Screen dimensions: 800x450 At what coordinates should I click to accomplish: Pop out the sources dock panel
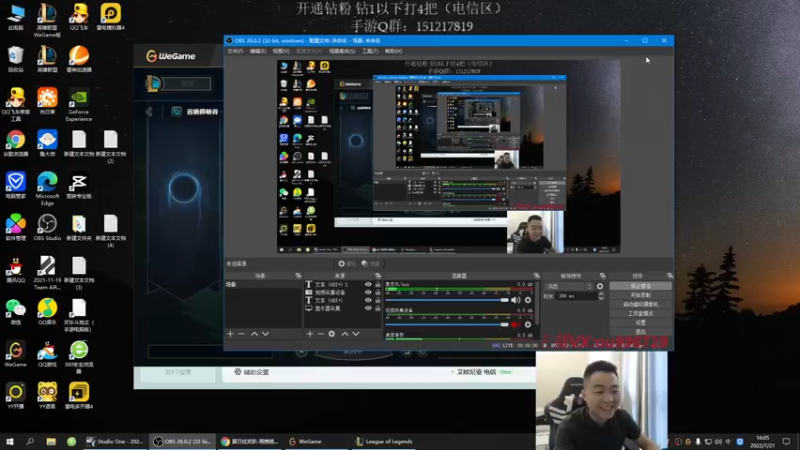coord(378,276)
